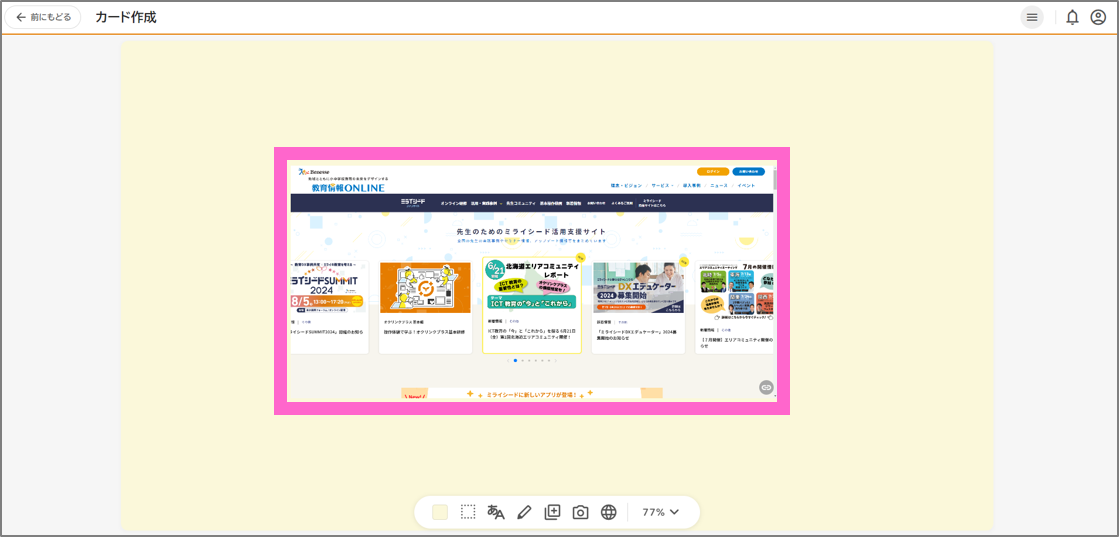Expand the 77% zoom dropdown
This screenshot has height=537, width=1119.
pos(661,512)
